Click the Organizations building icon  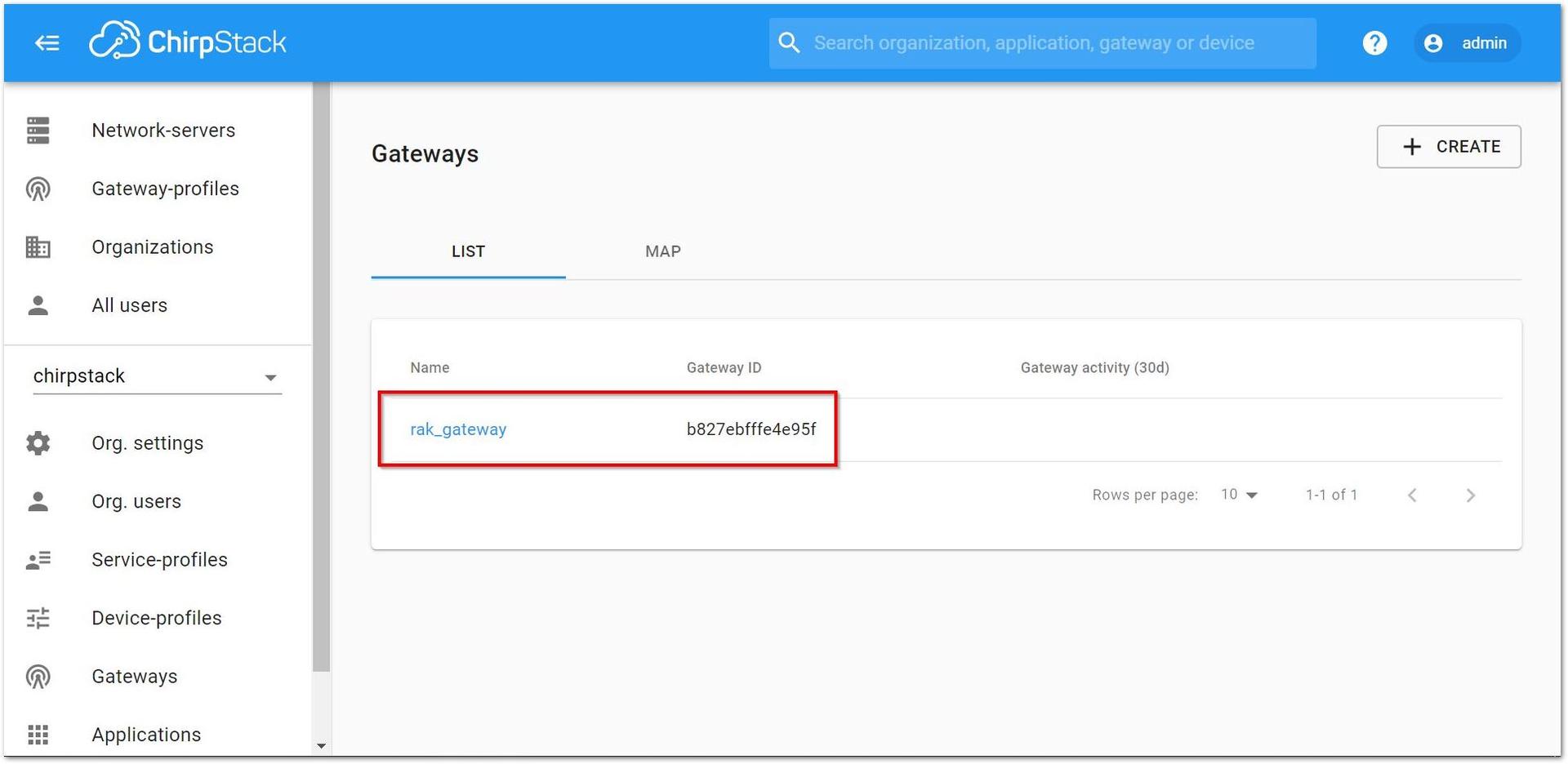pos(38,247)
